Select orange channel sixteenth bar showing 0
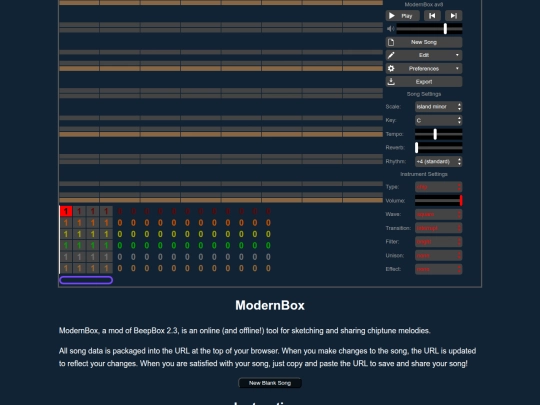This screenshot has width=540, height=405. click(x=268, y=222)
